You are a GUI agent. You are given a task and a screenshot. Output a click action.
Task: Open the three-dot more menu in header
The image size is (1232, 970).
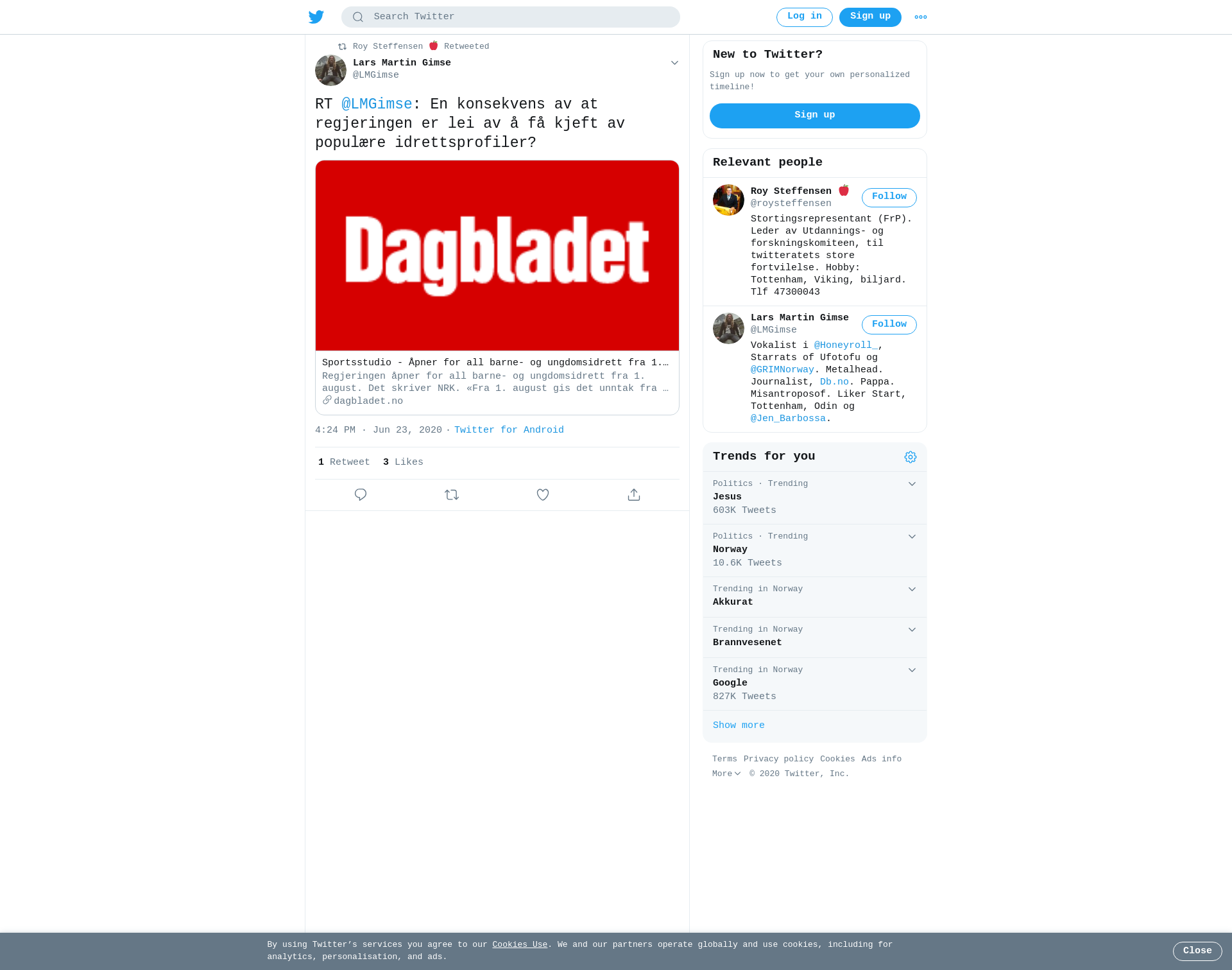(921, 17)
